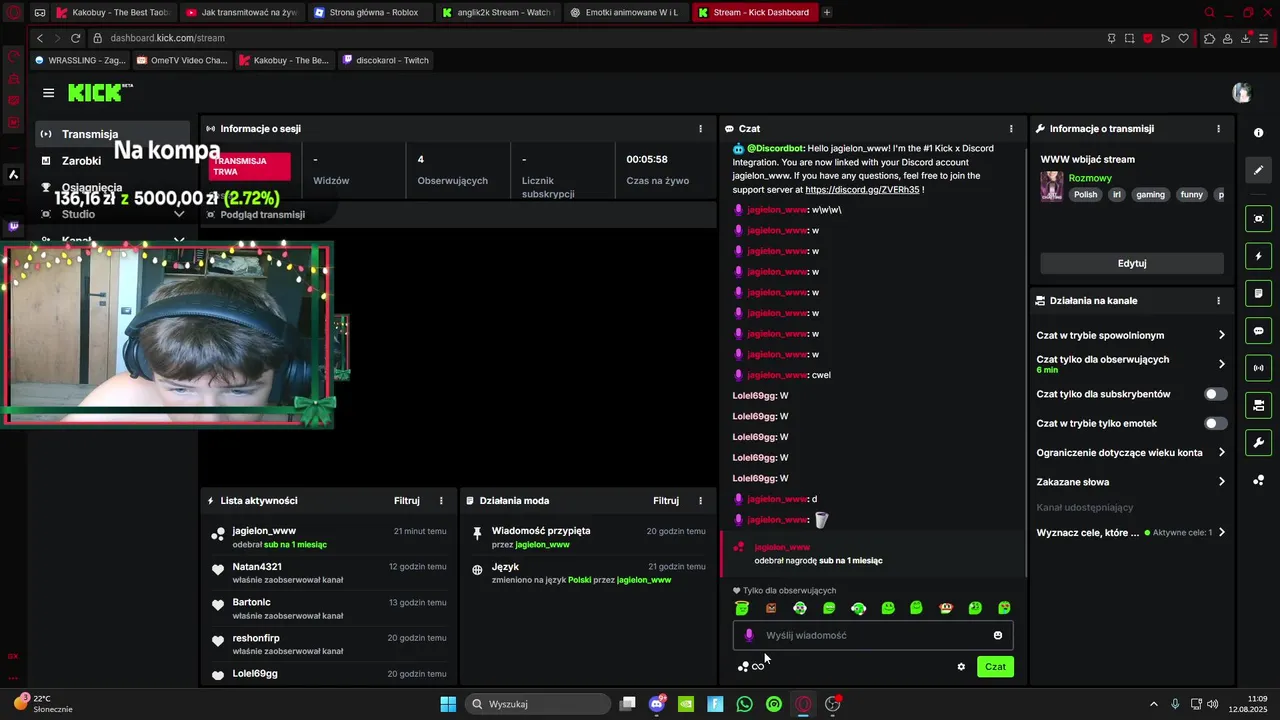Click the Edytuj button

click(x=1132, y=263)
